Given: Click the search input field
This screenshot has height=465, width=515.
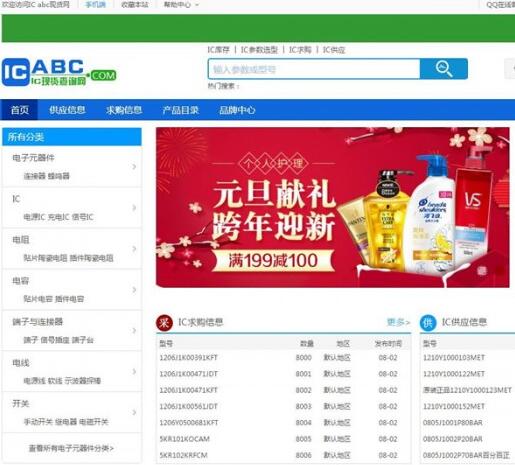Looking at the screenshot, I should pos(314,69).
